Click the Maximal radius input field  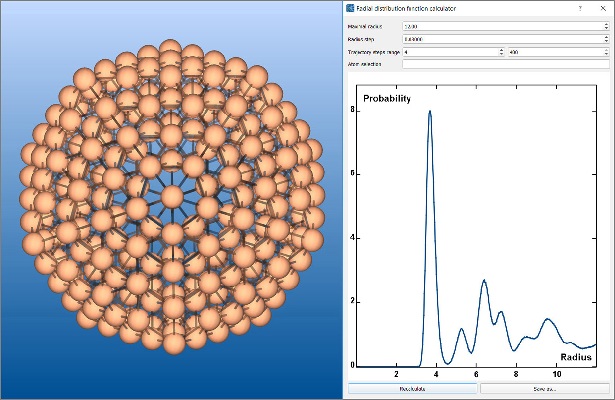coord(500,26)
